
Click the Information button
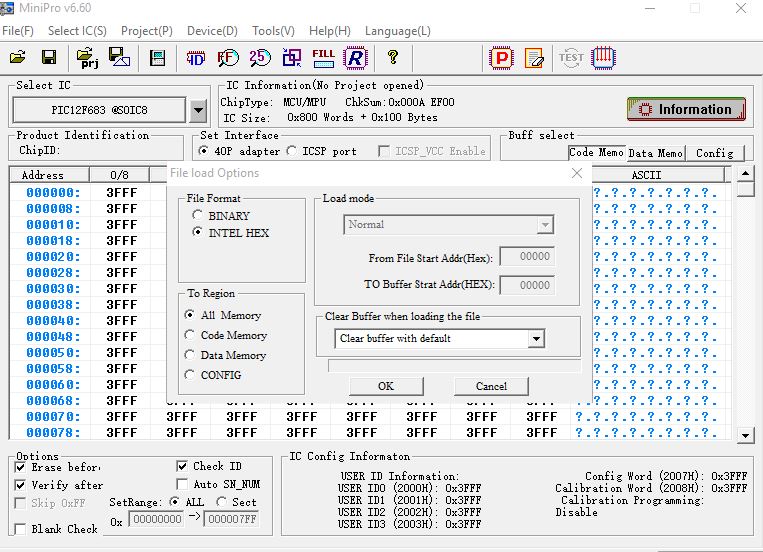(x=687, y=109)
